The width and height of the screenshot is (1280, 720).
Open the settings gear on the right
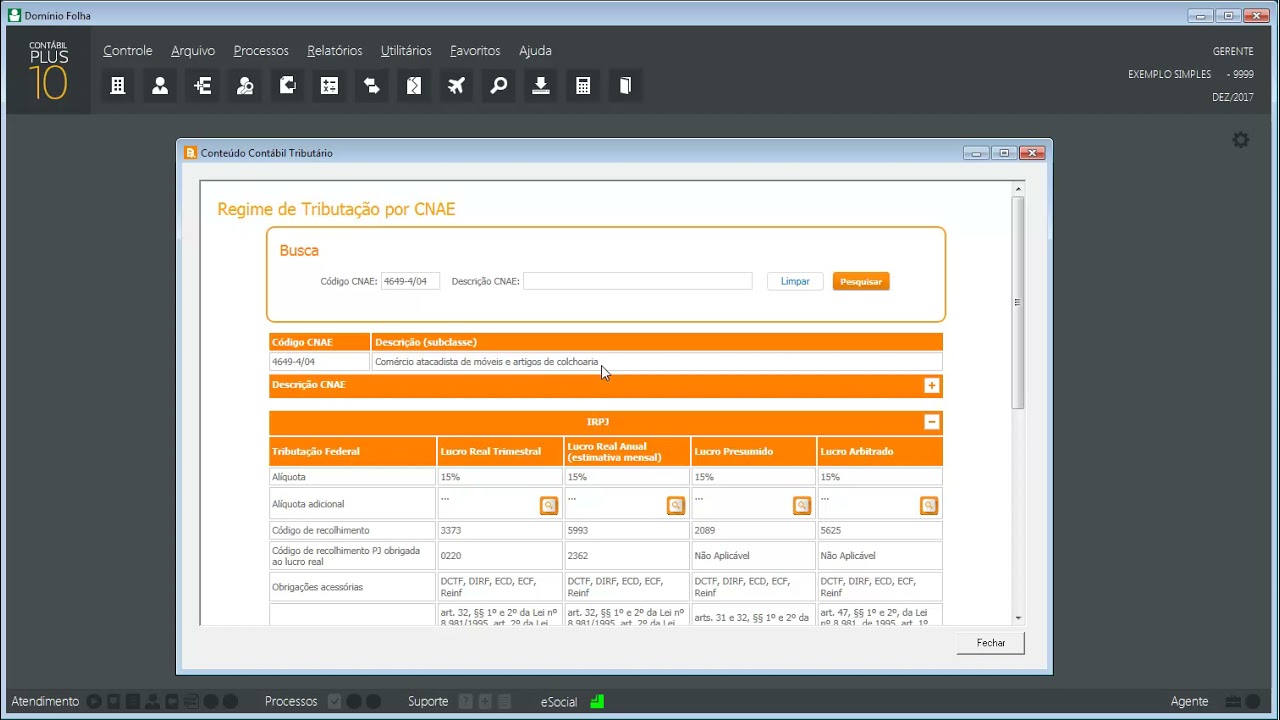coord(1241,140)
